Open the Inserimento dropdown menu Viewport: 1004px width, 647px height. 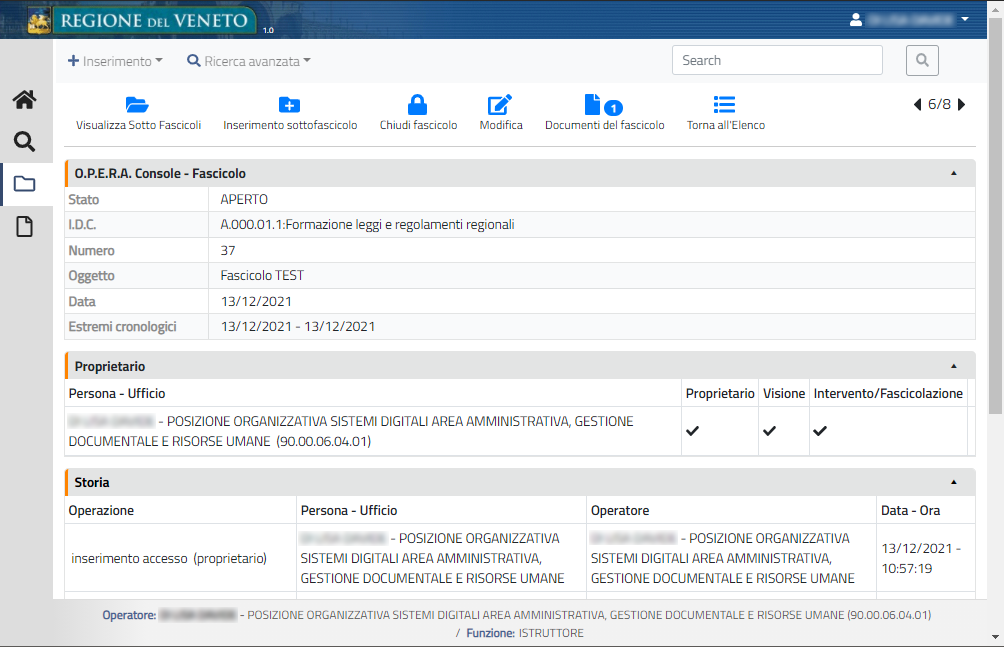pyautogui.click(x=115, y=61)
